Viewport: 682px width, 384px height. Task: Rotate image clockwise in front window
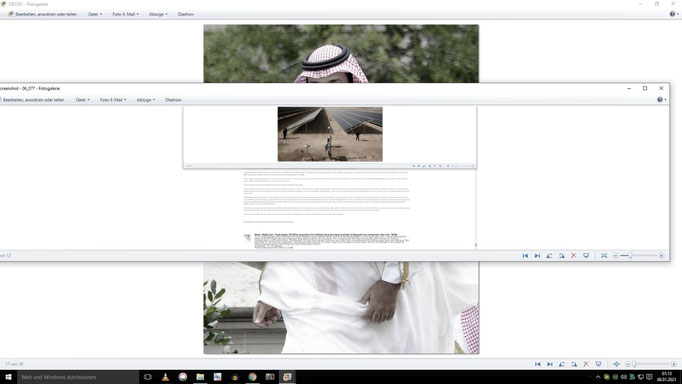[562, 256]
